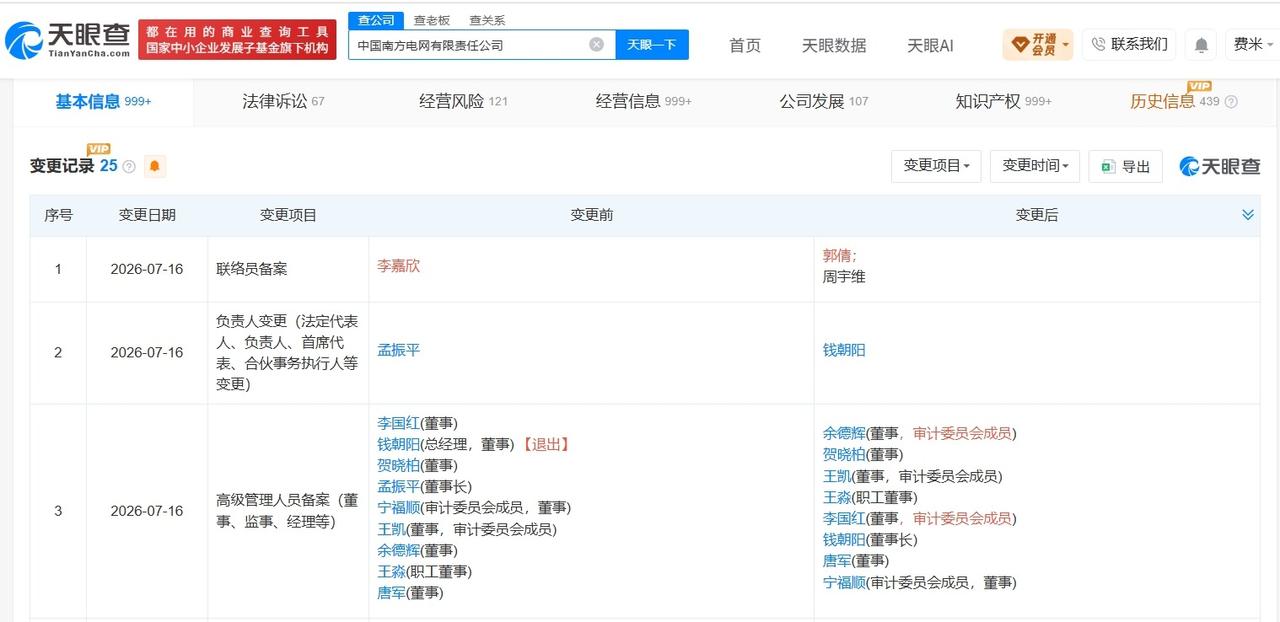Open 王淼 in the 变更前 list
Screen dimensions: 1280x622
click(391, 571)
